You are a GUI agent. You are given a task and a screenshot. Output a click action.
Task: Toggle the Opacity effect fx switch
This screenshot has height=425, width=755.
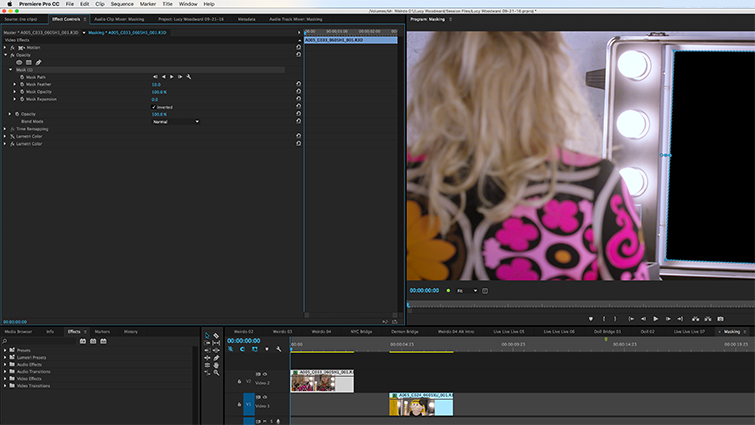[13, 55]
